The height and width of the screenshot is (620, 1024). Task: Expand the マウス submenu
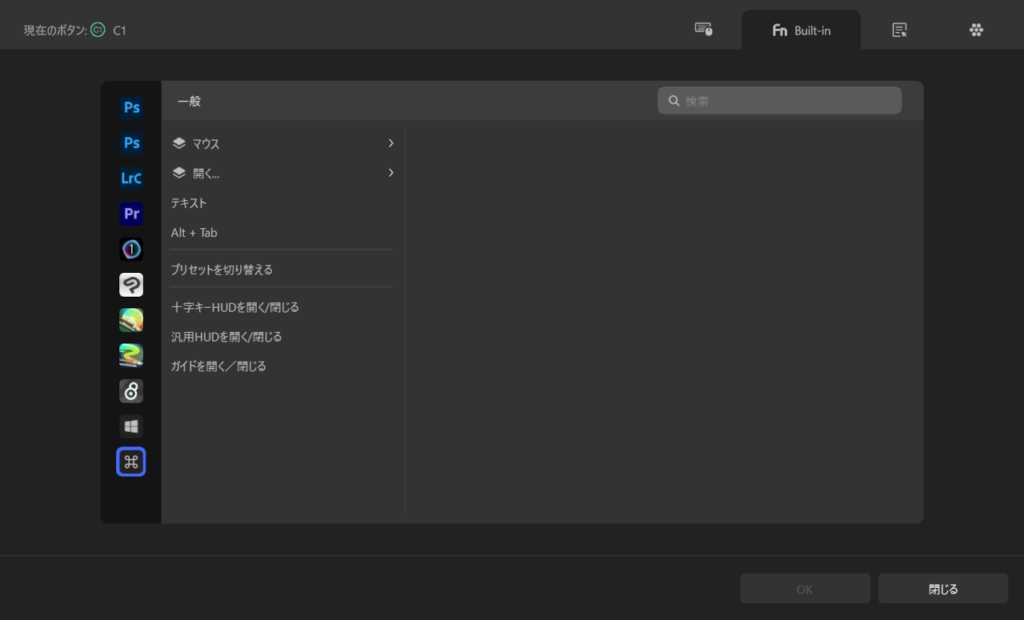[283, 144]
